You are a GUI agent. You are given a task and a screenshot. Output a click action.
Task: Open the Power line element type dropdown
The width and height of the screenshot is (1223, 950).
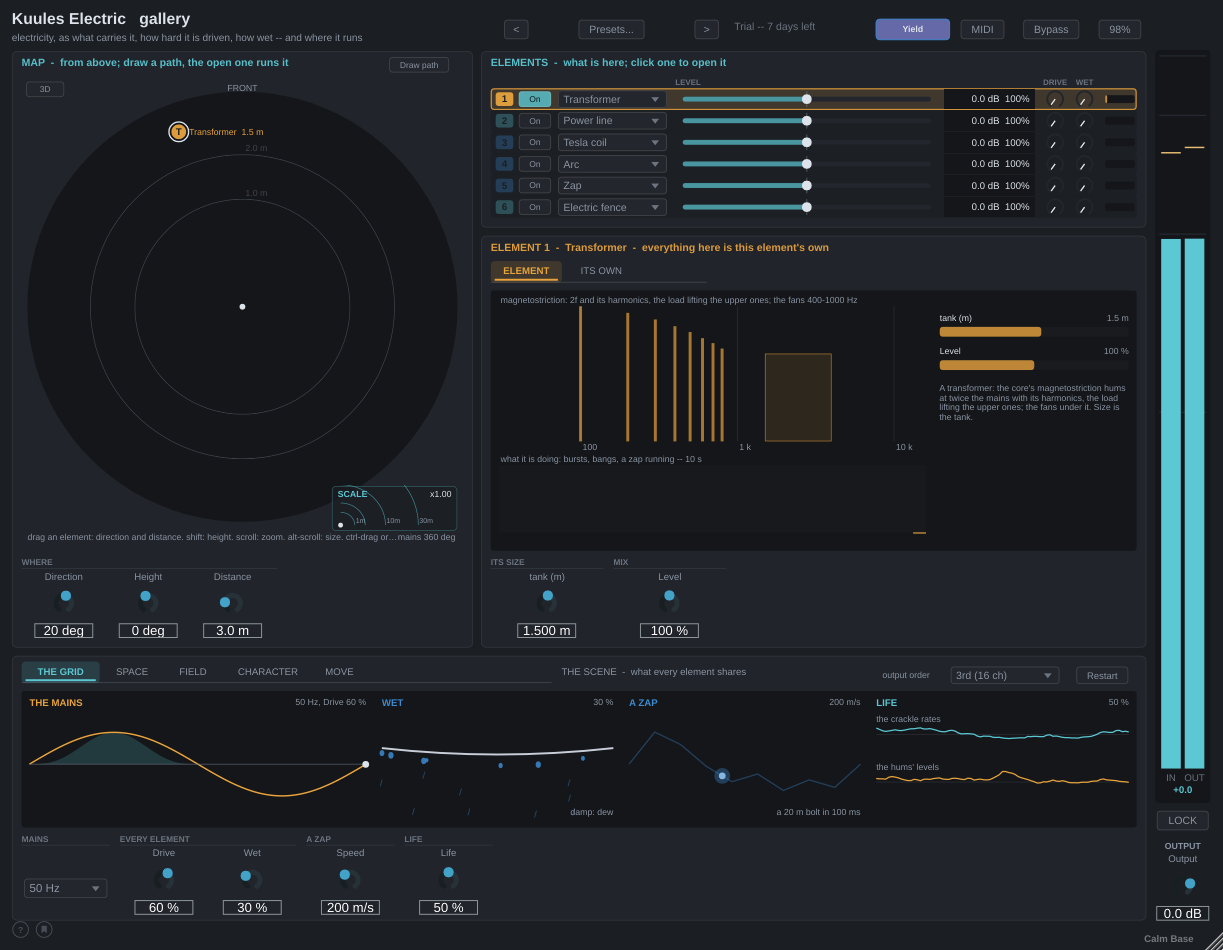[612, 121]
